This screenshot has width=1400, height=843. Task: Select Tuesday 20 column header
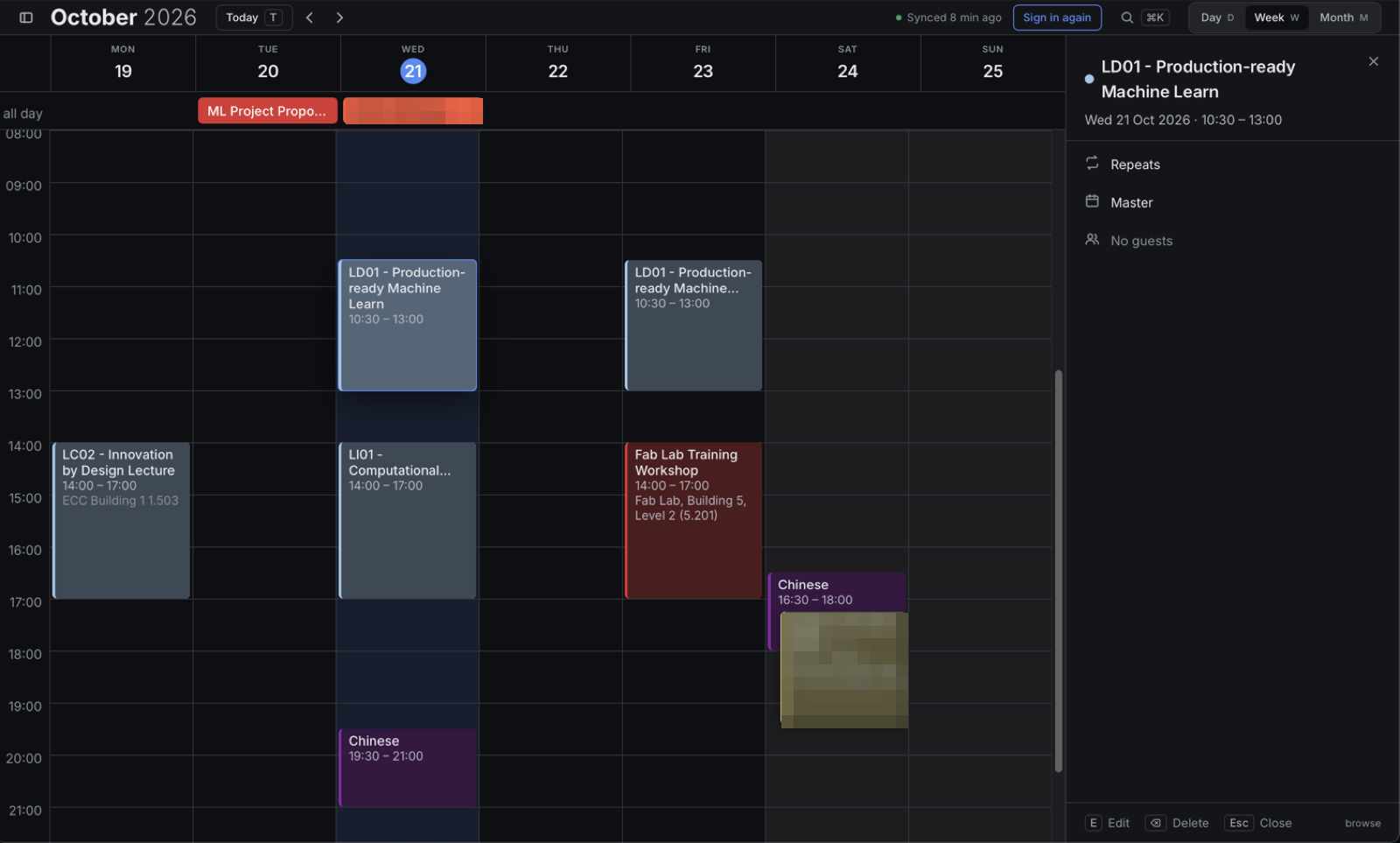tap(268, 63)
